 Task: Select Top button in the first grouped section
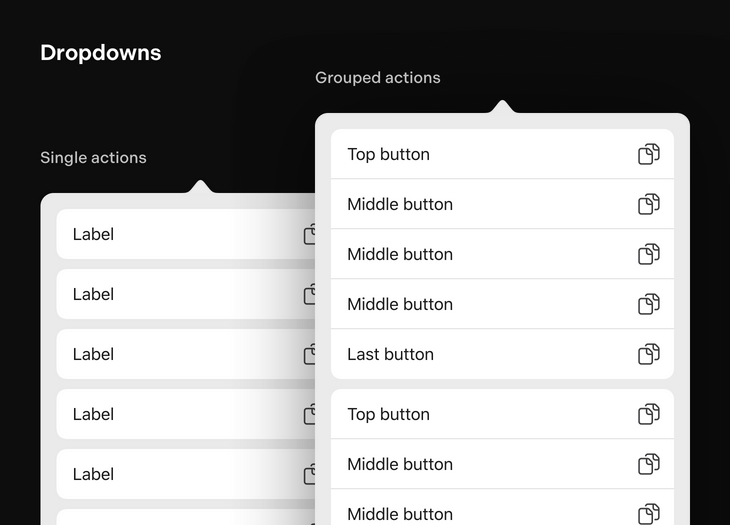pyautogui.click(x=389, y=154)
